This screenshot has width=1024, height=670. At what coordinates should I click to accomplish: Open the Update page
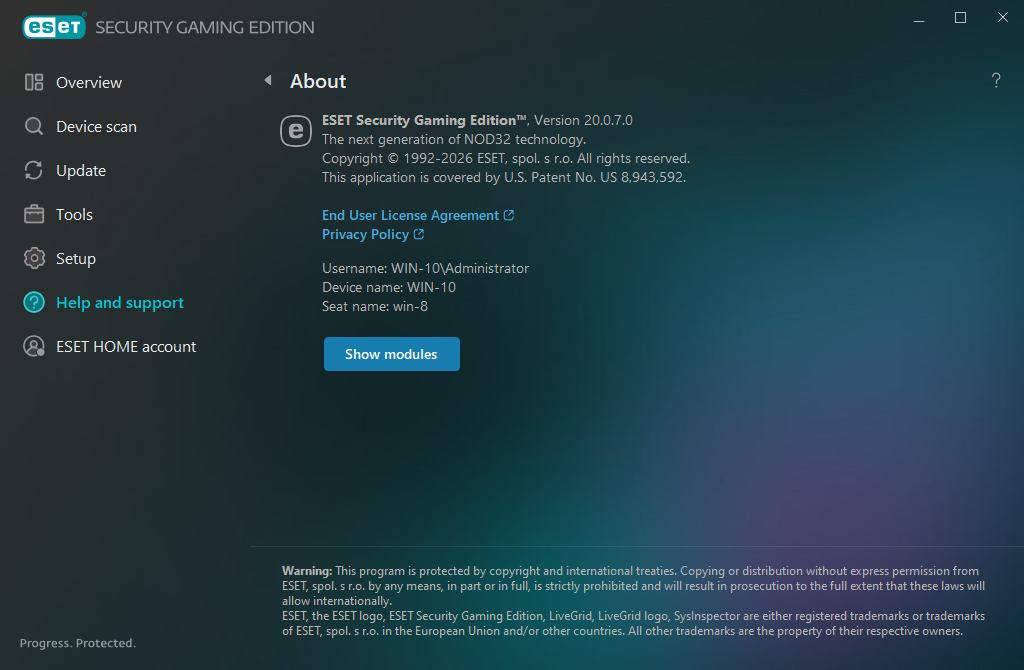tap(81, 170)
